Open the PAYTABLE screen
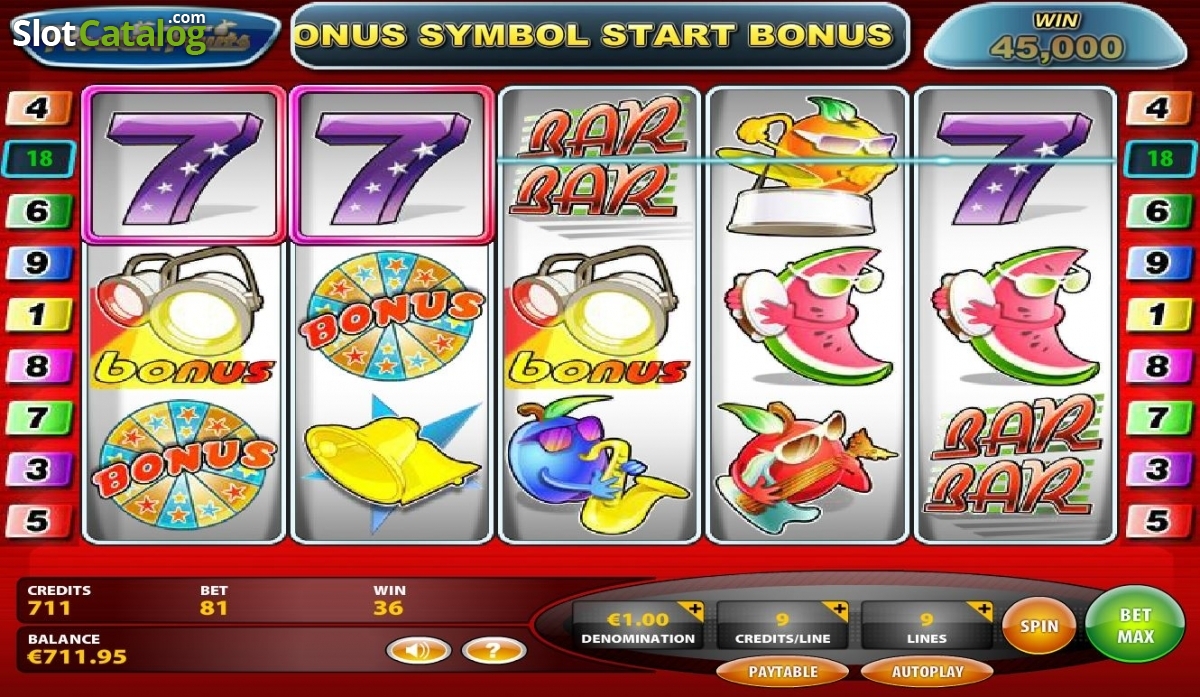1200x697 pixels. tap(783, 672)
